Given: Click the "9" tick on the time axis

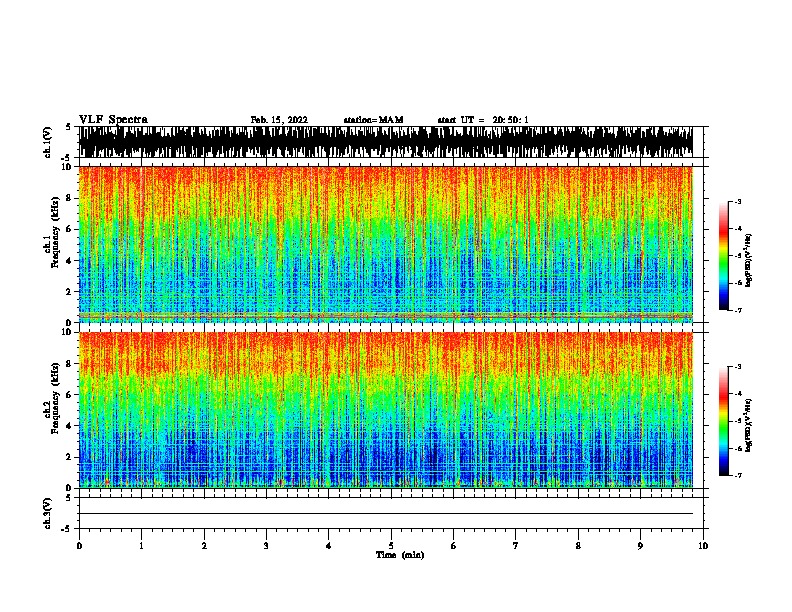Looking at the screenshot, I should 640,546.
